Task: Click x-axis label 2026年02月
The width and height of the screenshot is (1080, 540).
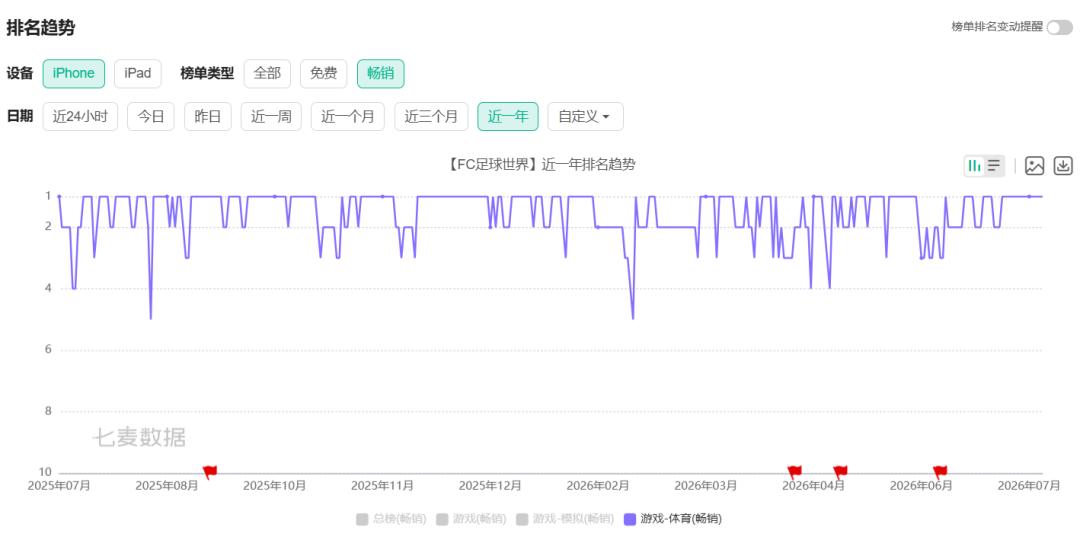Action: [x=598, y=486]
